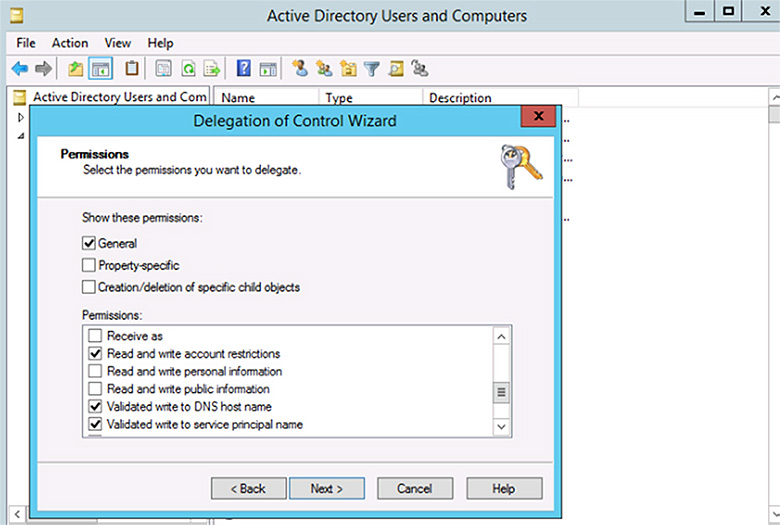The image size is (780, 525).
Task: Expand the collapsed top node in console tree
Action: point(20,117)
